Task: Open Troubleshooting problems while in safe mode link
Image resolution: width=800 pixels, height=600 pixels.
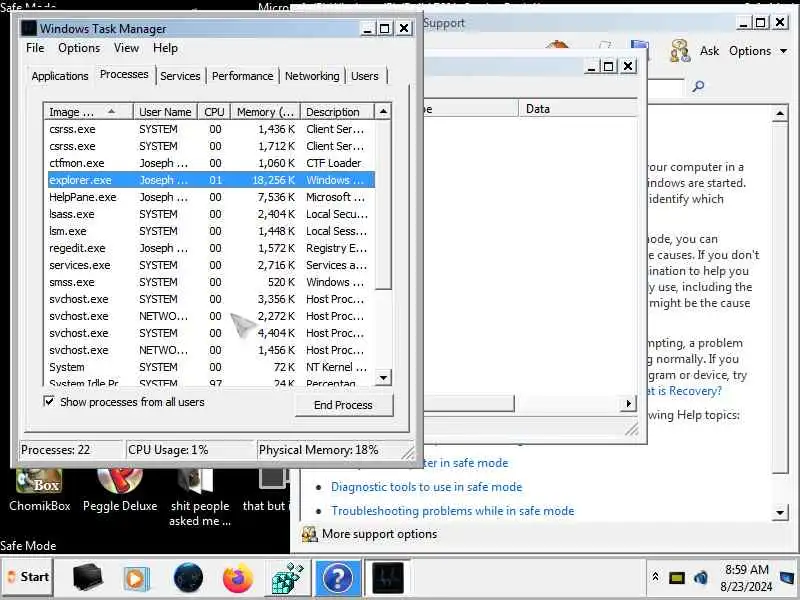Action: (x=453, y=511)
